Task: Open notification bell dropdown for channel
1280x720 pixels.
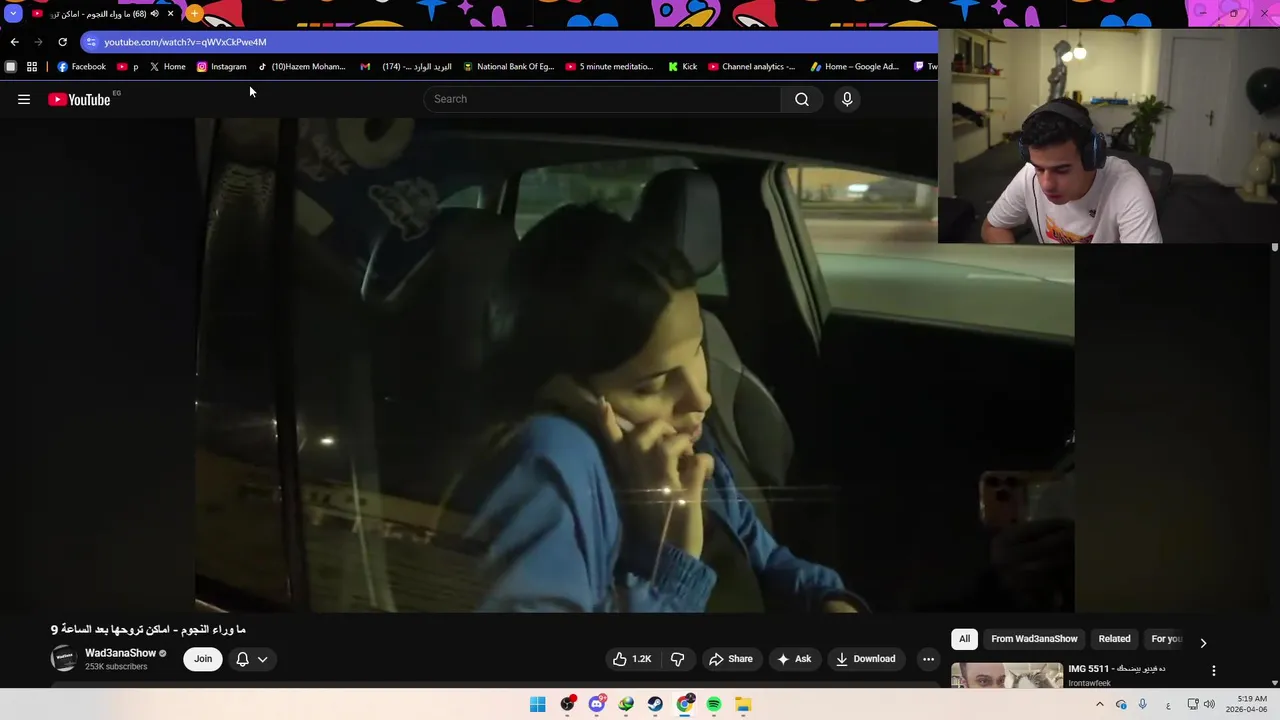Action: 251,659
